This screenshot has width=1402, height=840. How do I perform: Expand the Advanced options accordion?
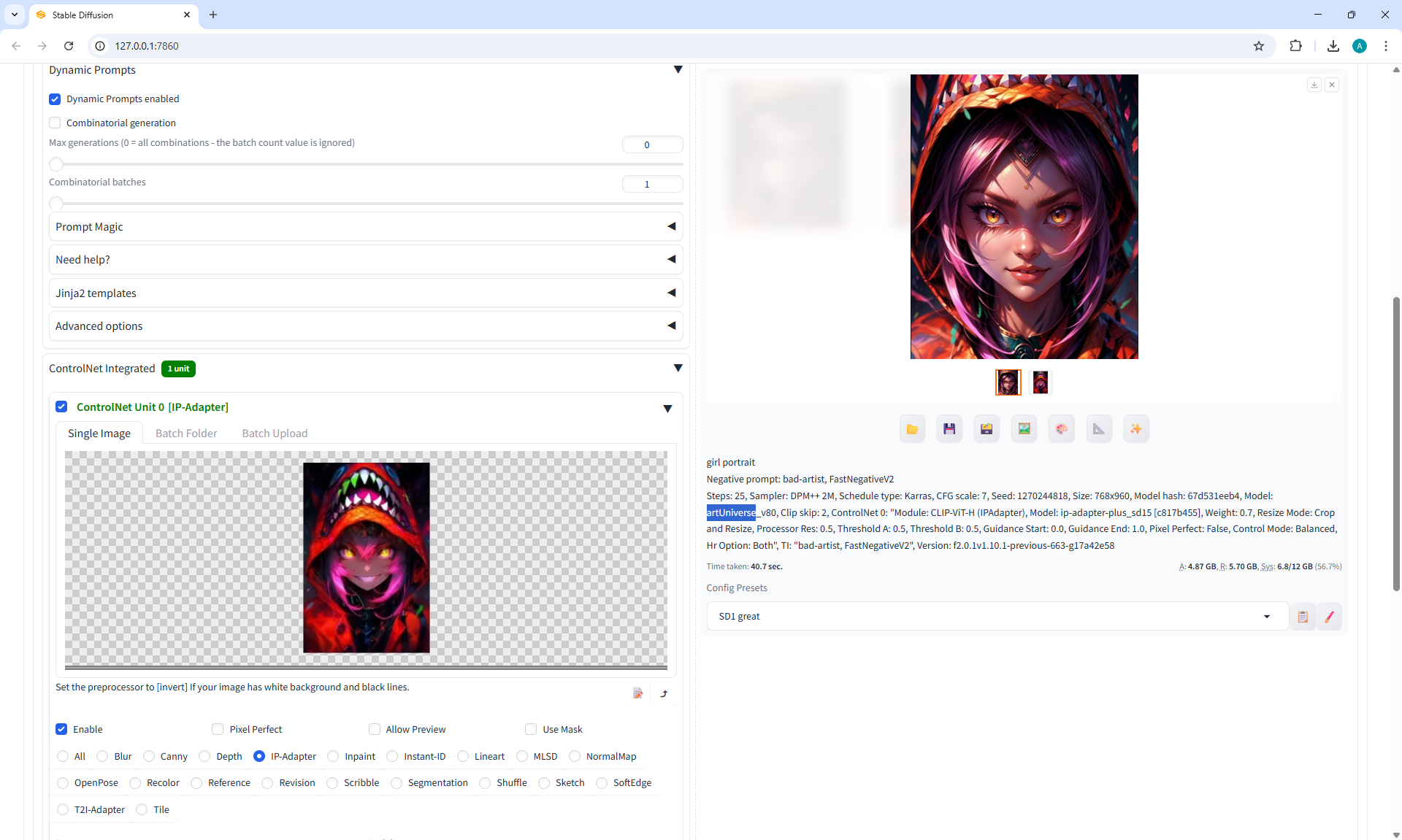point(365,326)
